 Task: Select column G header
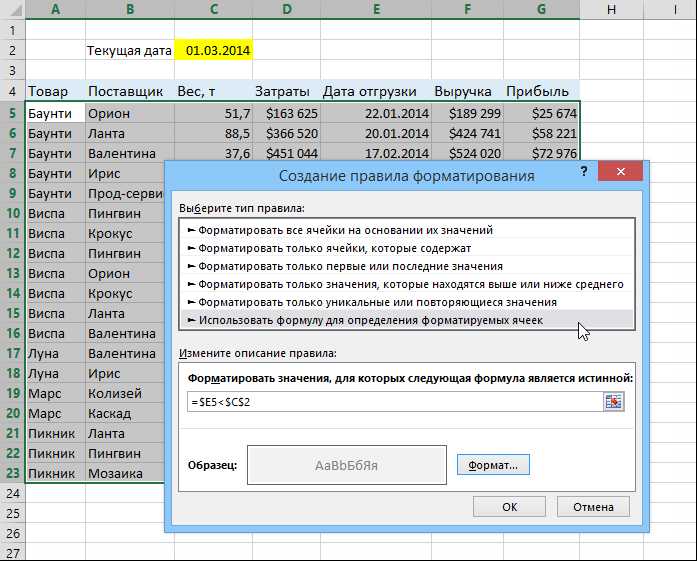pyautogui.click(x=541, y=9)
